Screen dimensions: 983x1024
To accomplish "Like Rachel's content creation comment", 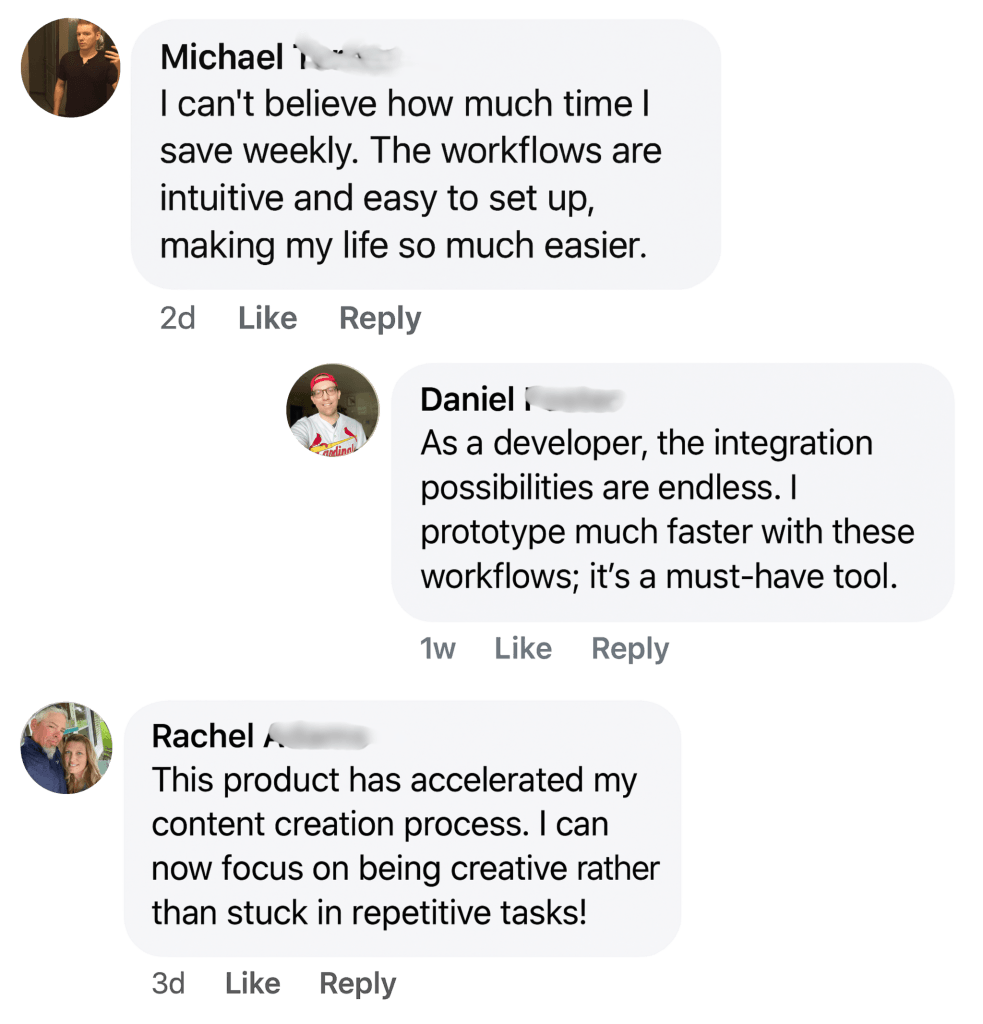I will point(253,984).
